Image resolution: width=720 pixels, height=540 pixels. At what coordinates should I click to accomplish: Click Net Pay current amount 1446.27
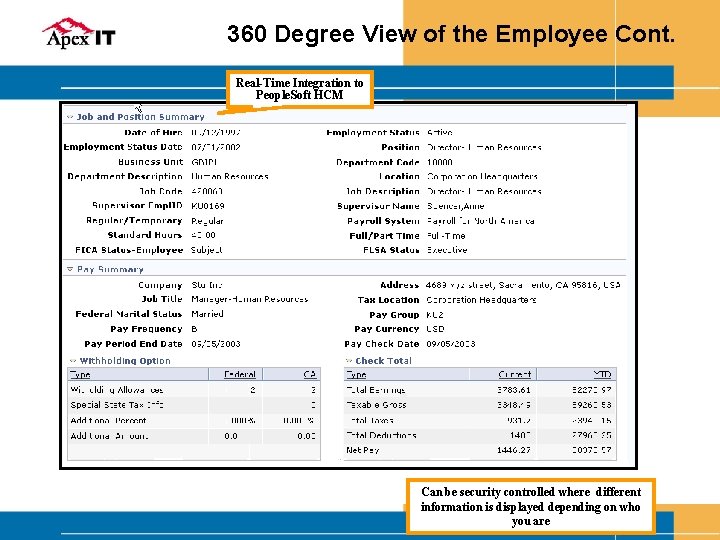point(514,450)
